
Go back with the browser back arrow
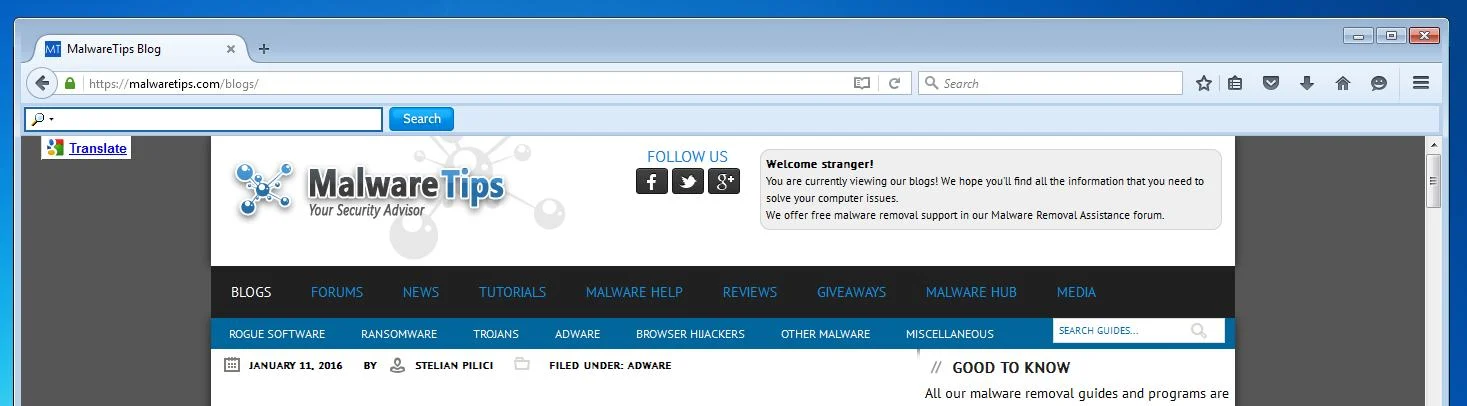41,83
